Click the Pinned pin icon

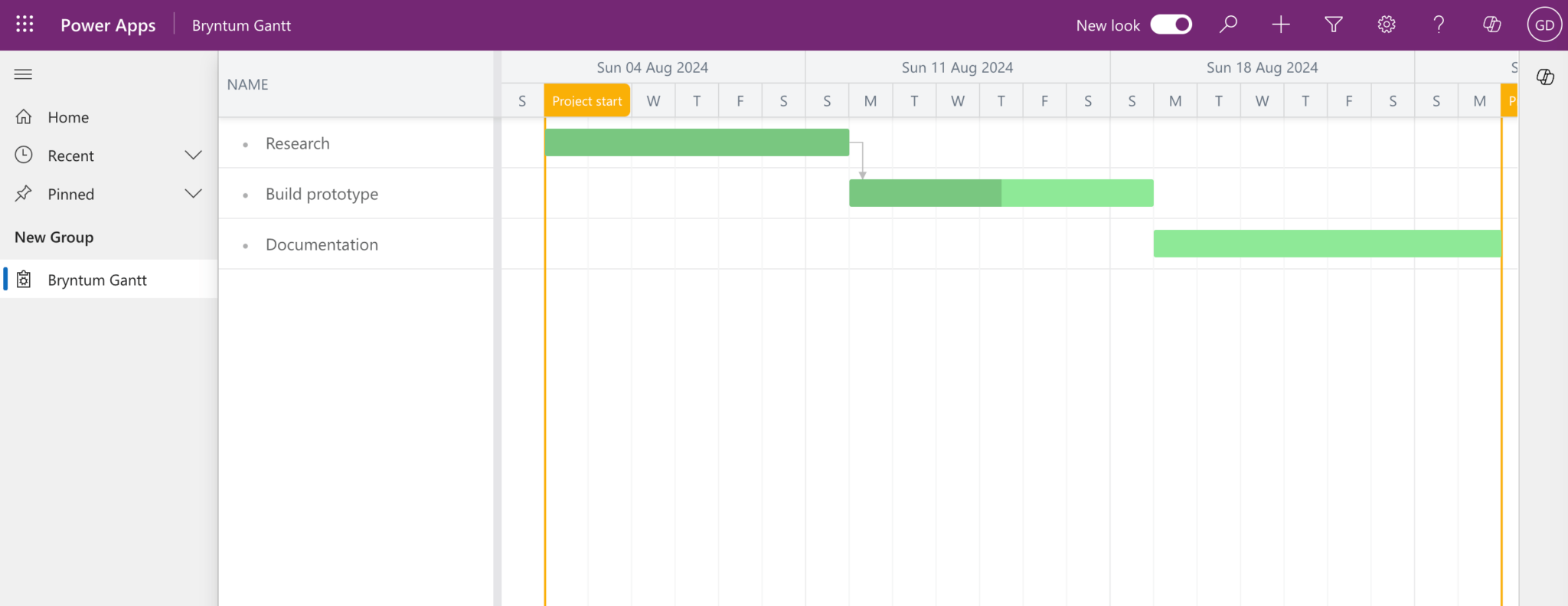[x=24, y=193]
